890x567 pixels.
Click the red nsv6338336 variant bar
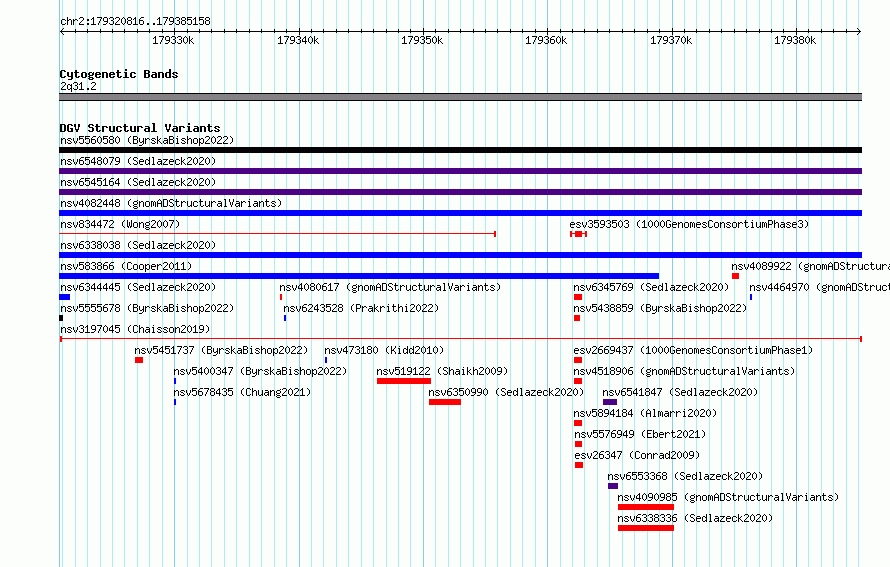coord(646,528)
